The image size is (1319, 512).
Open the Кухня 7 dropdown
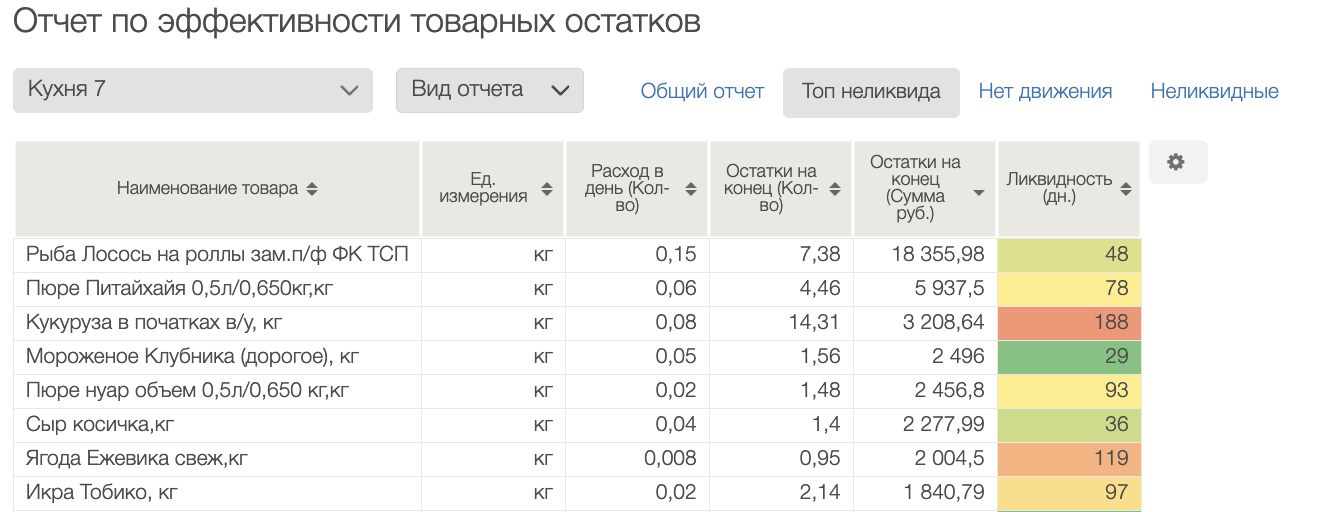pos(193,90)
